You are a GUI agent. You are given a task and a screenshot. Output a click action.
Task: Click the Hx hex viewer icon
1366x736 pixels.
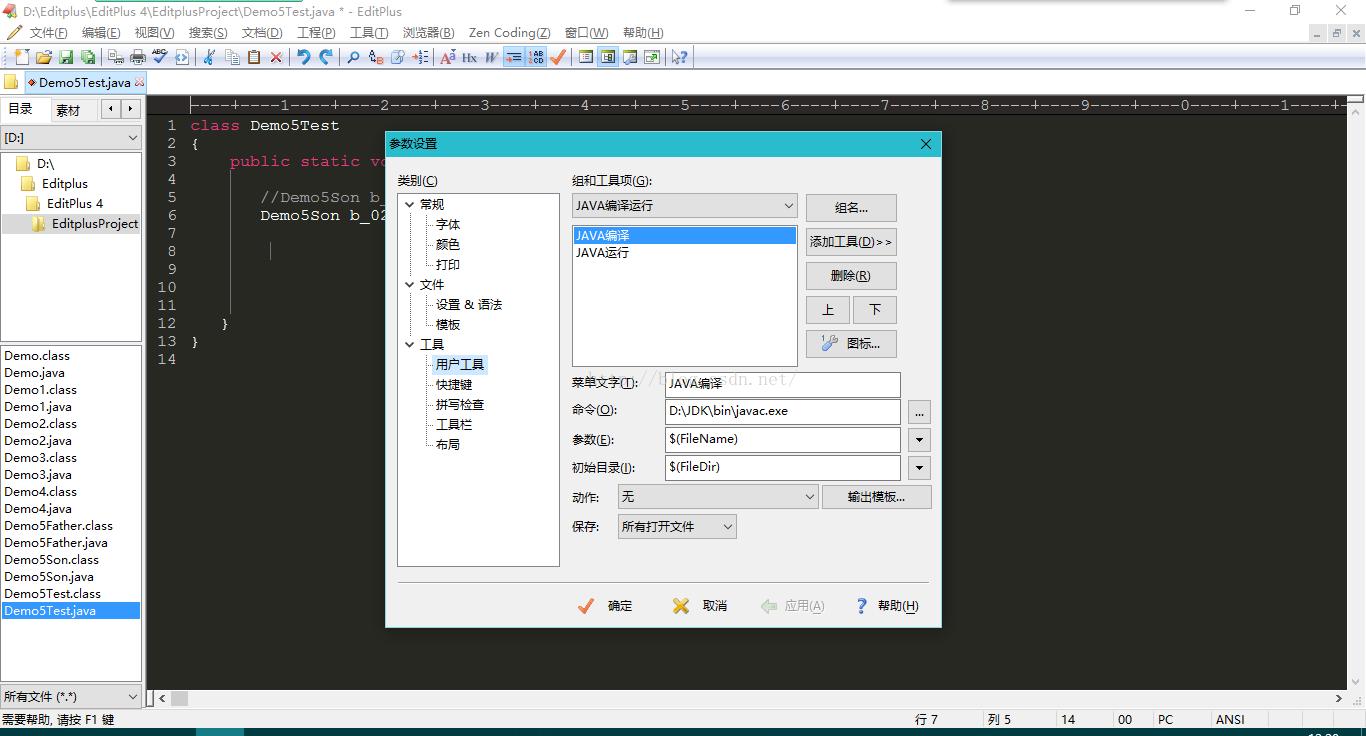[x=469, y=57]
